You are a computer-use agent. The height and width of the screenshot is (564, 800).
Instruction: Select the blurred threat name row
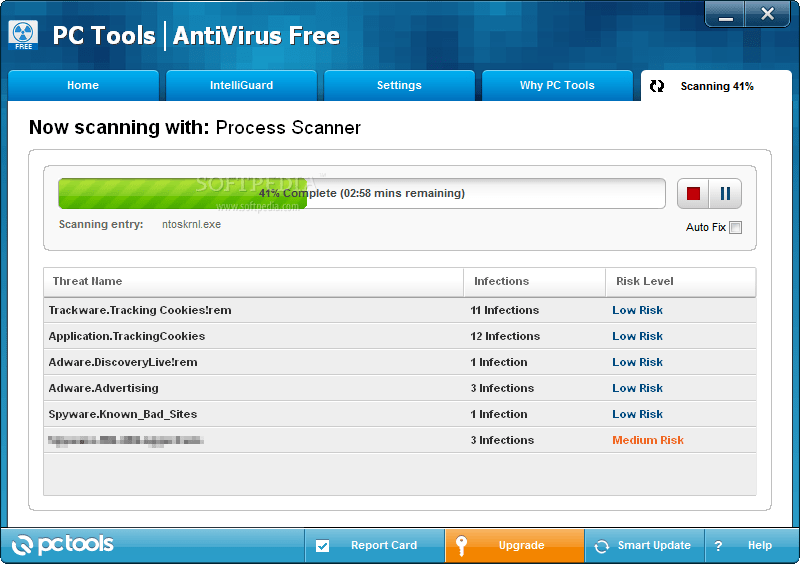coord(399,440)
